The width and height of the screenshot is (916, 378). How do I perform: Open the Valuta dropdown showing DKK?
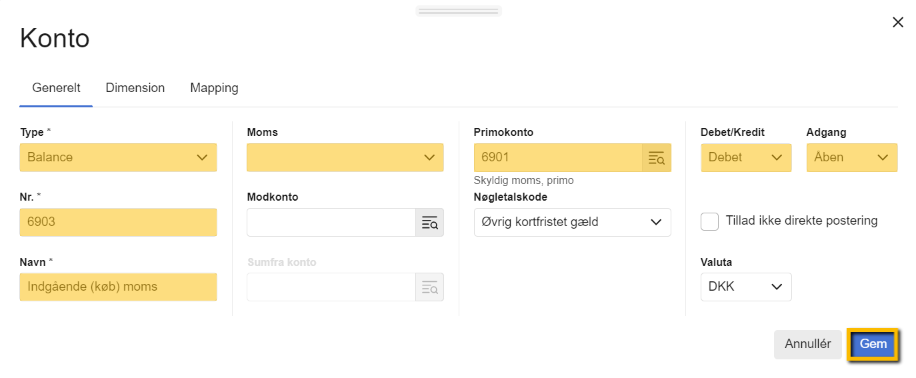pyautogui.click(x=746, y=287)
